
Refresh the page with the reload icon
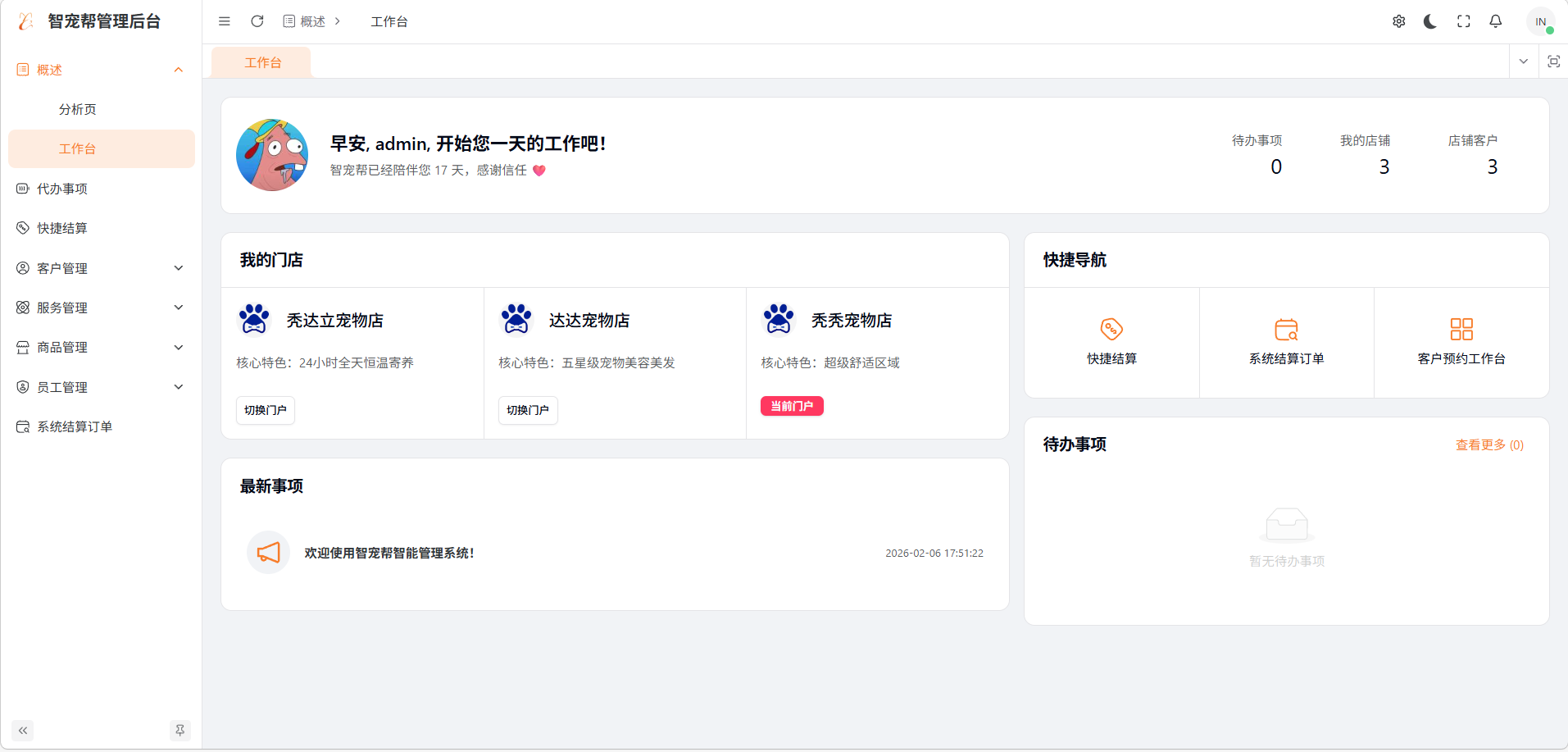pos(257,21)
